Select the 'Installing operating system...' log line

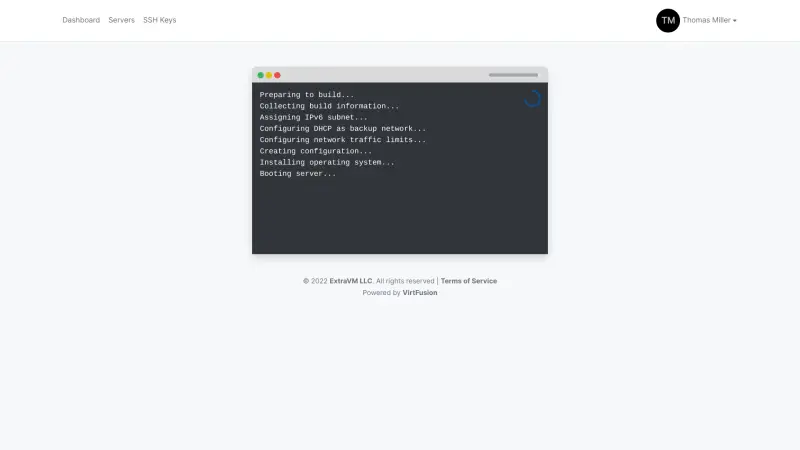(x=327, y=163)
